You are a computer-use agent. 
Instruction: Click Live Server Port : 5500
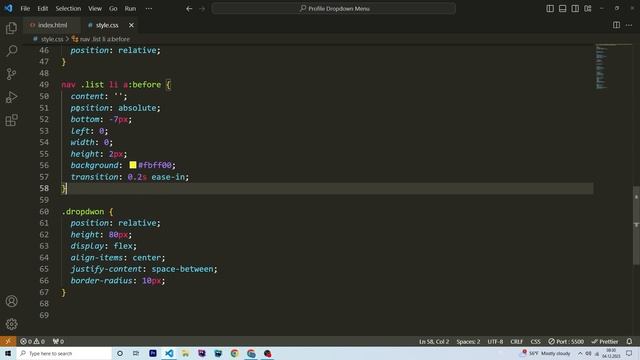point(566,341)
